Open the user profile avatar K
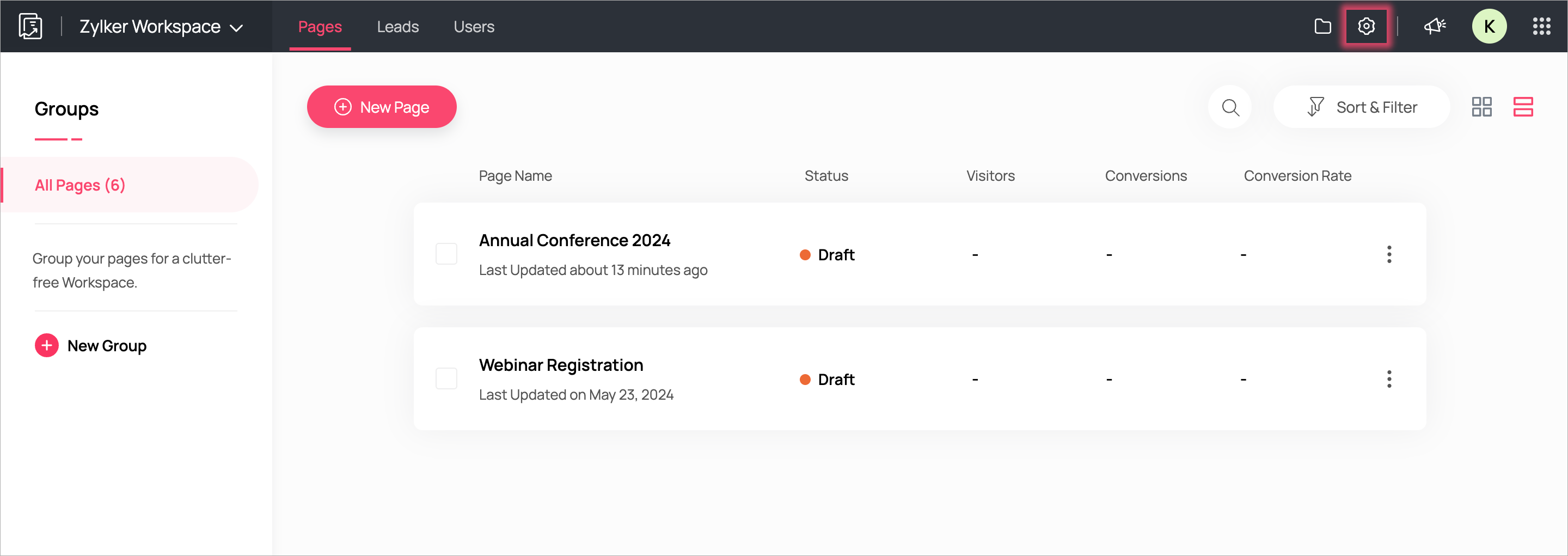The width and height of the screenshot is (1568, 556). point(1489,26)
